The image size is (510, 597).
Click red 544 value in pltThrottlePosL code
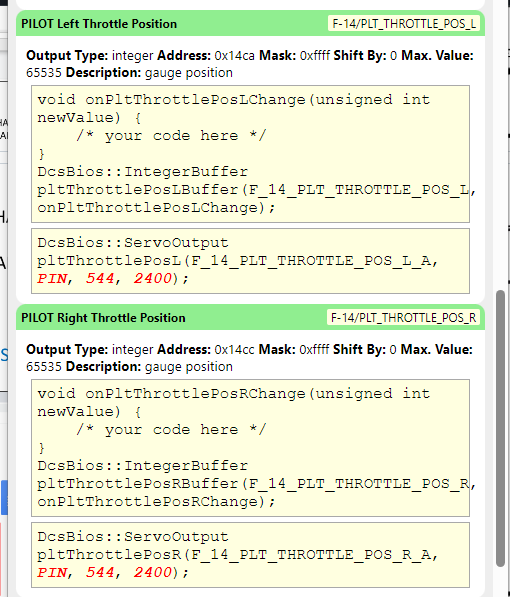(100, 278)
